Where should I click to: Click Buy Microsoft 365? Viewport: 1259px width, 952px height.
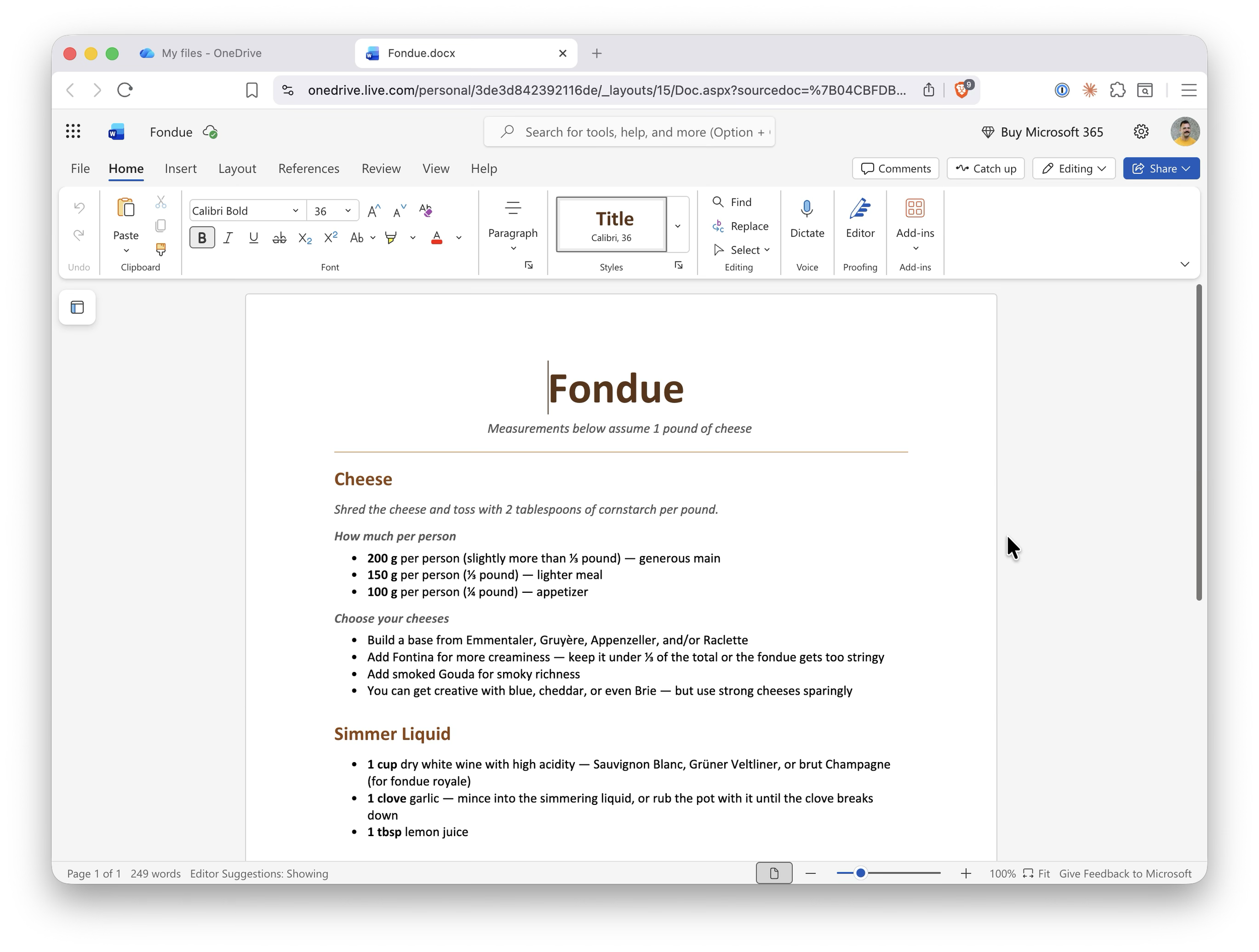pos(1043,132)
